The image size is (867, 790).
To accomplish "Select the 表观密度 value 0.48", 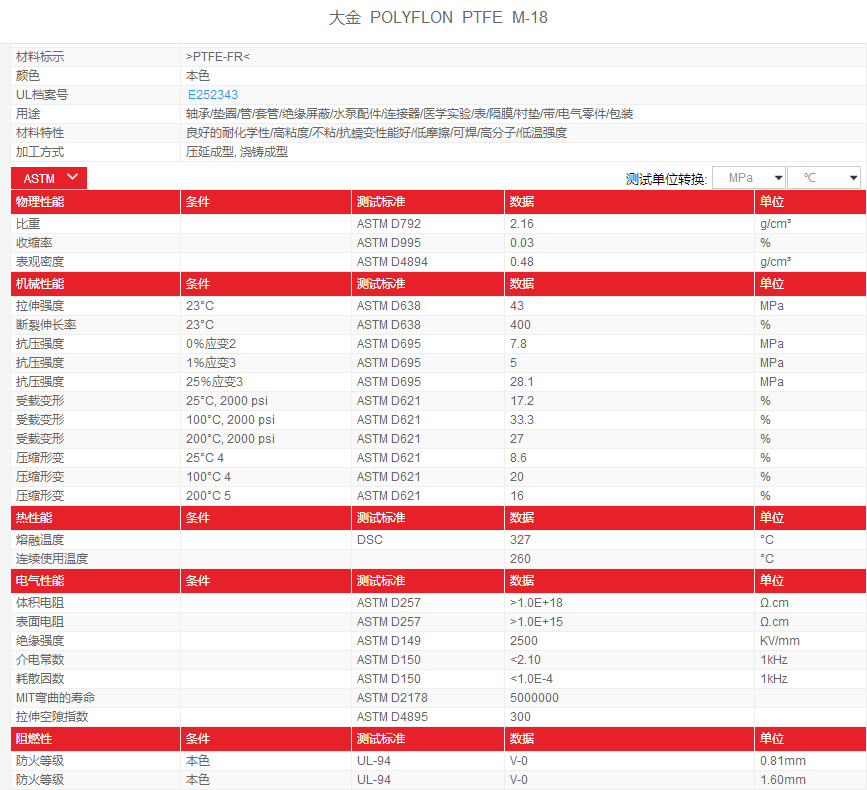I will tap(522, 261).
